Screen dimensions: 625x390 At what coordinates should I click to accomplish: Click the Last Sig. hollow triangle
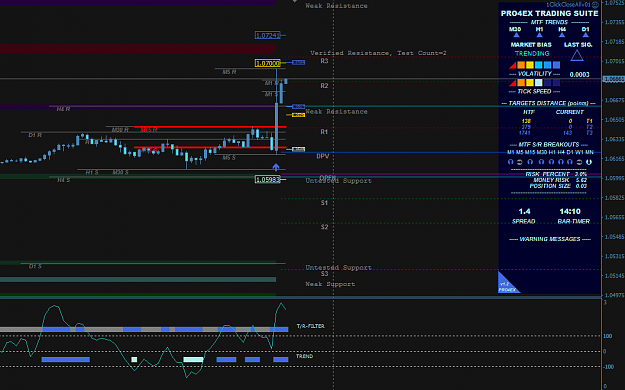point(577,55)
